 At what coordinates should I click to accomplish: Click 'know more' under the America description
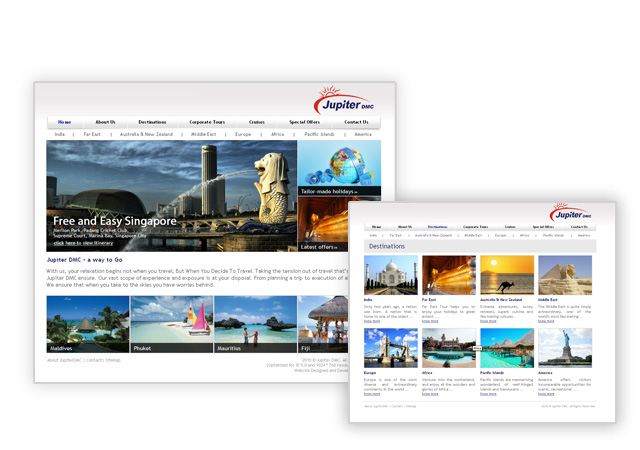(546, 394)
